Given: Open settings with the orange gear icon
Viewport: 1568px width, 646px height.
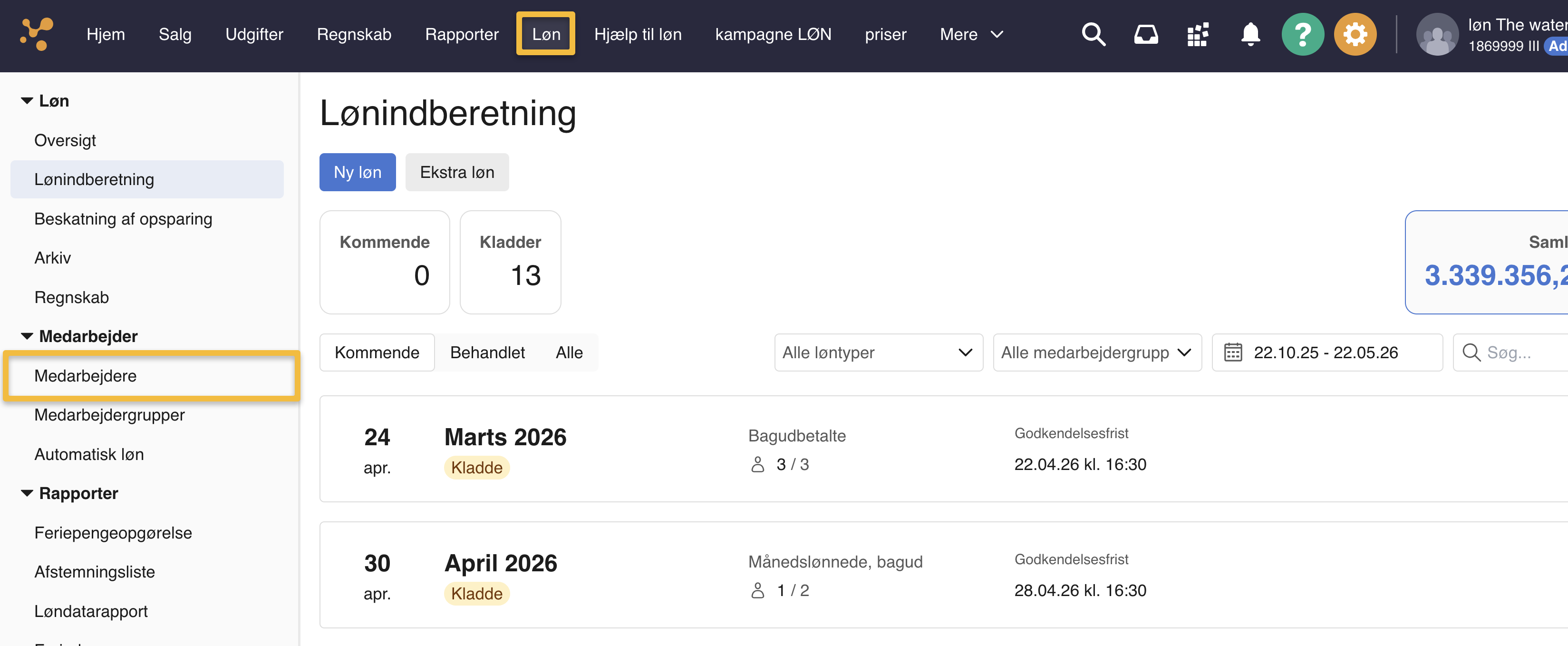Looking at the screenshot, I should (x=1355, y=34).
